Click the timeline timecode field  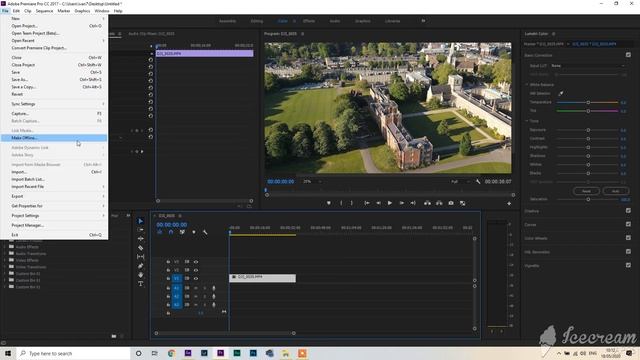point(172,224)
